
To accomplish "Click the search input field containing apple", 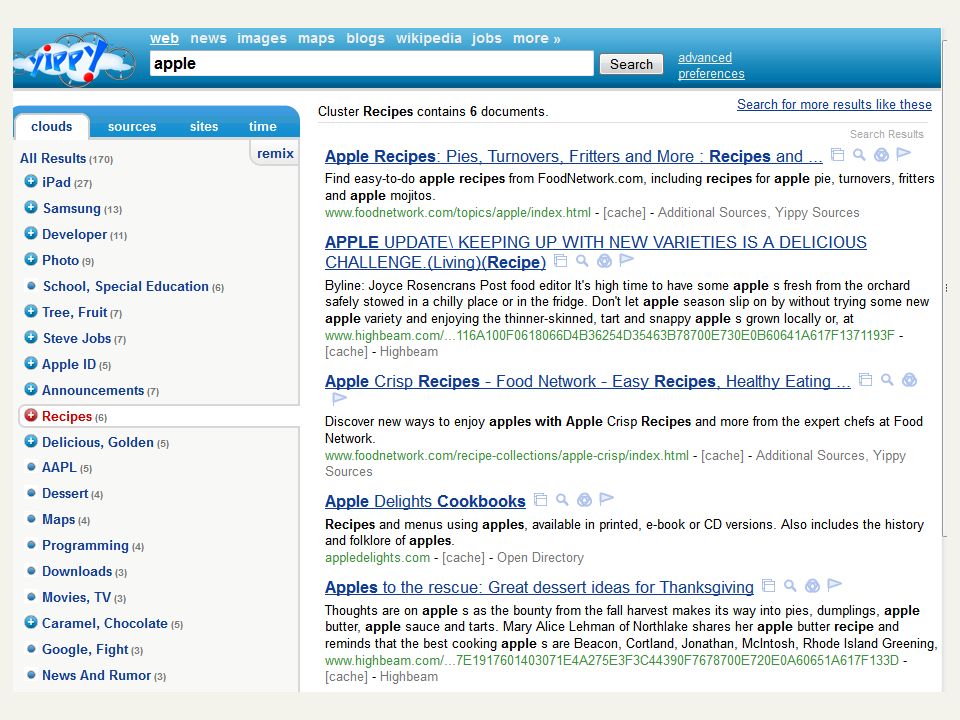I will coord(372,63).
